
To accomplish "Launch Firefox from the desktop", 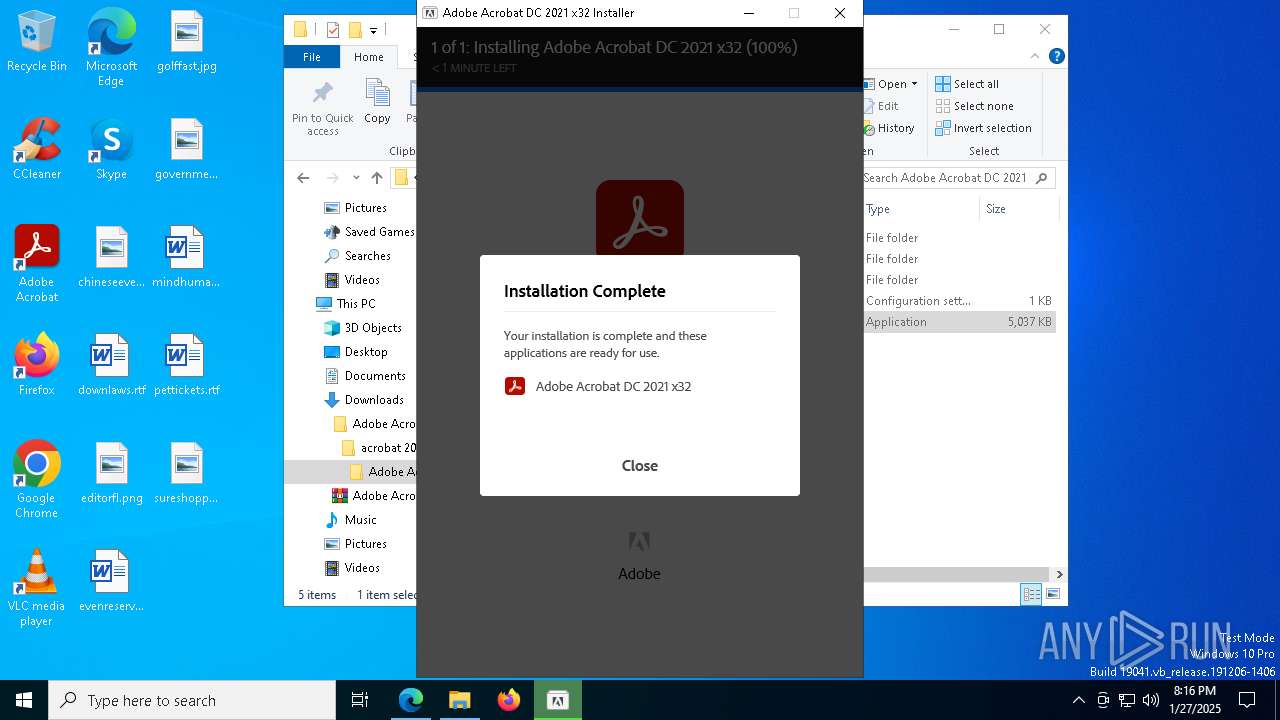I will [x=37, y=365].
